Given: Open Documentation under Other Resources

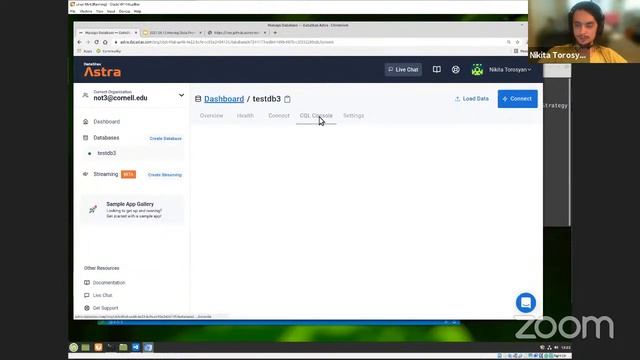Looking at the screenshot, I should coord(109,282).
